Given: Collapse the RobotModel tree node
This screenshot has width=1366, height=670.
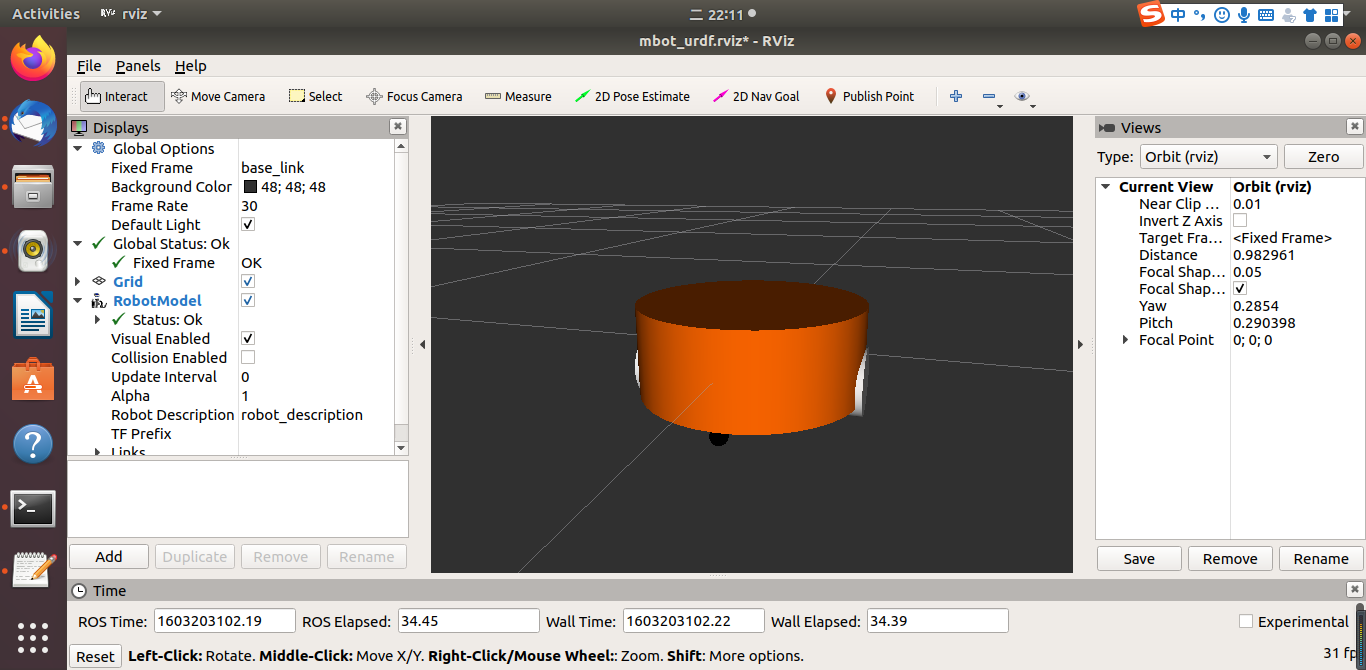Looking at the screenshot, I should pyautogui.click(x=78, y=301).
